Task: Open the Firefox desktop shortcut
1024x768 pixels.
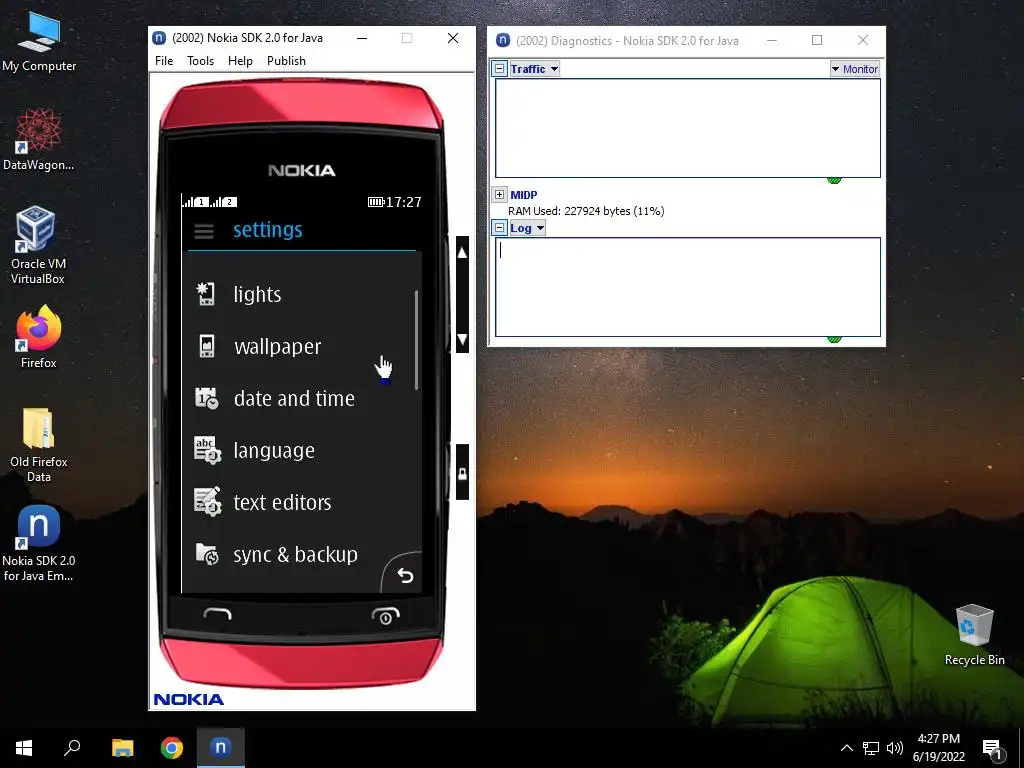Action: (39, 337)
